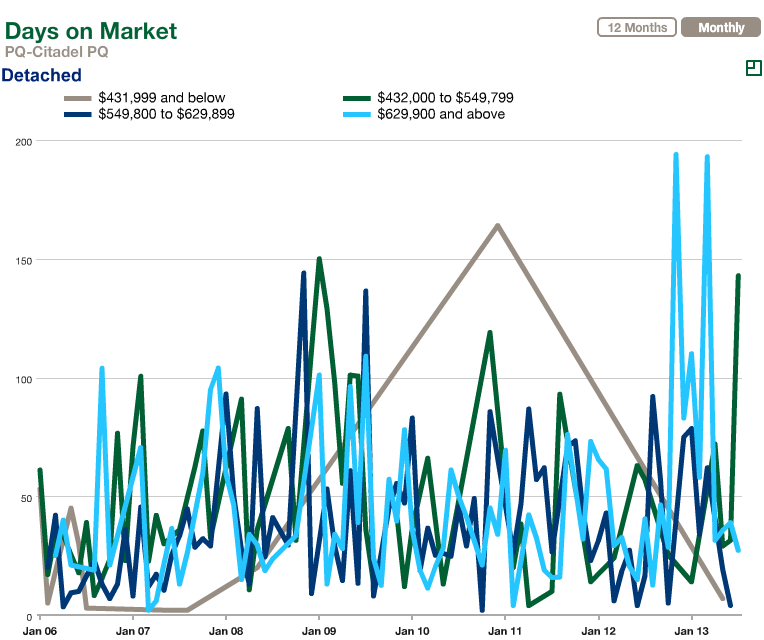Click the green line's peak near Jan 09
Screen dimensions: 764x640
coord(319,259)
